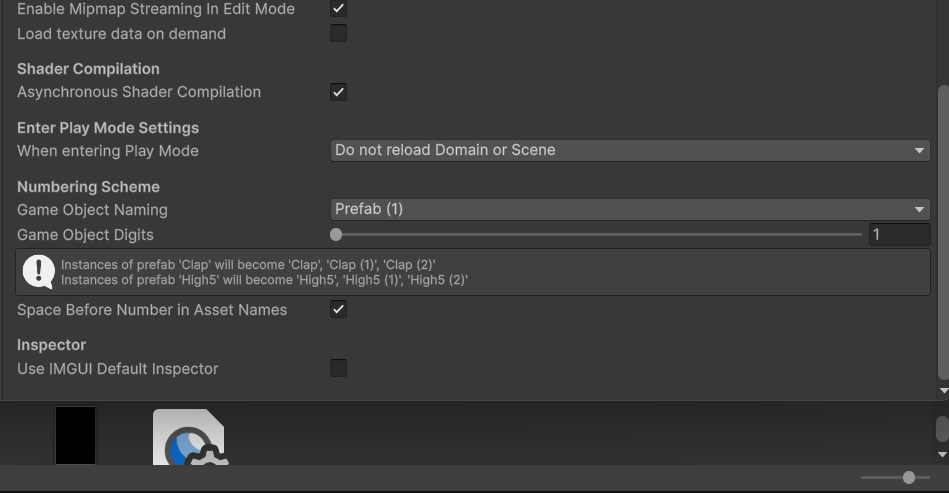Viewport: 949px width, 493px height.
Task: Click the Asynchronous Shader Compilation label
Action: tap(139, 92)
